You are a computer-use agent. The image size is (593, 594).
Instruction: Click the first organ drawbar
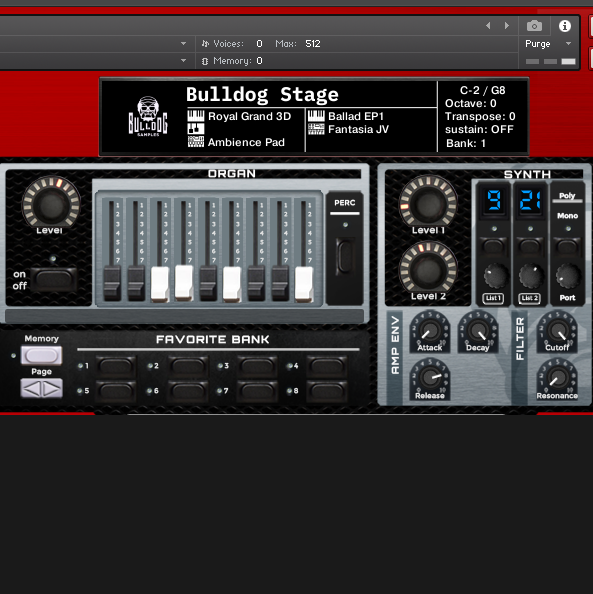click(112, 283)
